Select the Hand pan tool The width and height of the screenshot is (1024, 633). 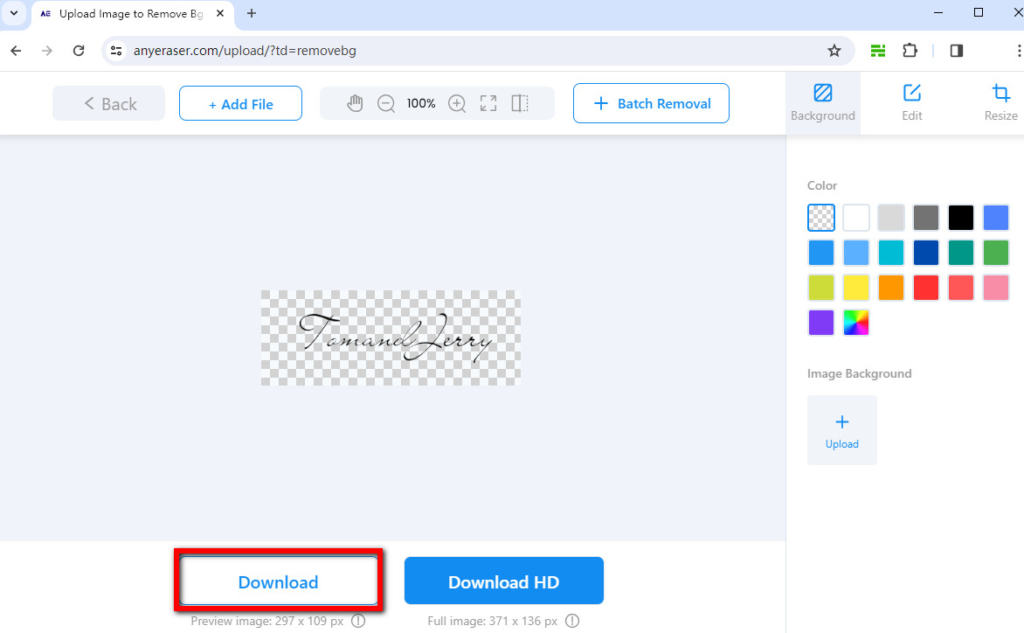pos(355,103)
